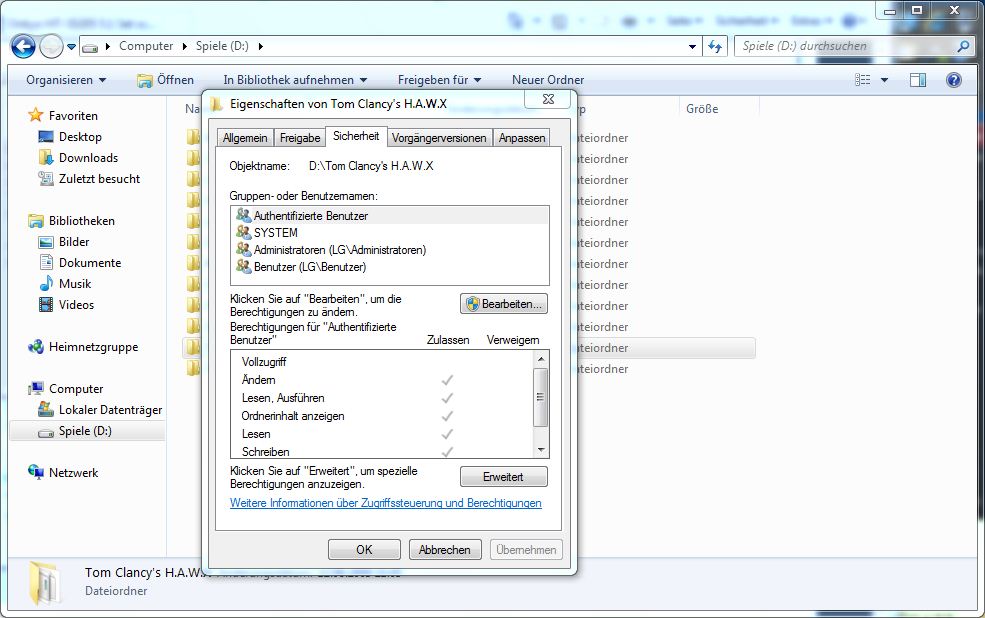985x618 pixels.
Task: Select SYSTEM in the user list
Action: (275, 233)
